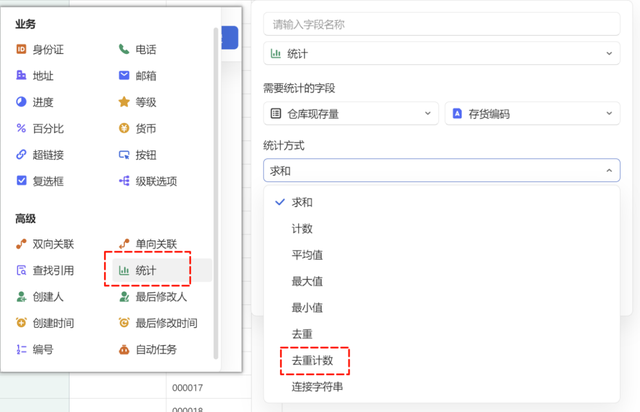Click the 统计 chart icon in field list
Viewport: 640px width, 412px height.
coord(124,270)
